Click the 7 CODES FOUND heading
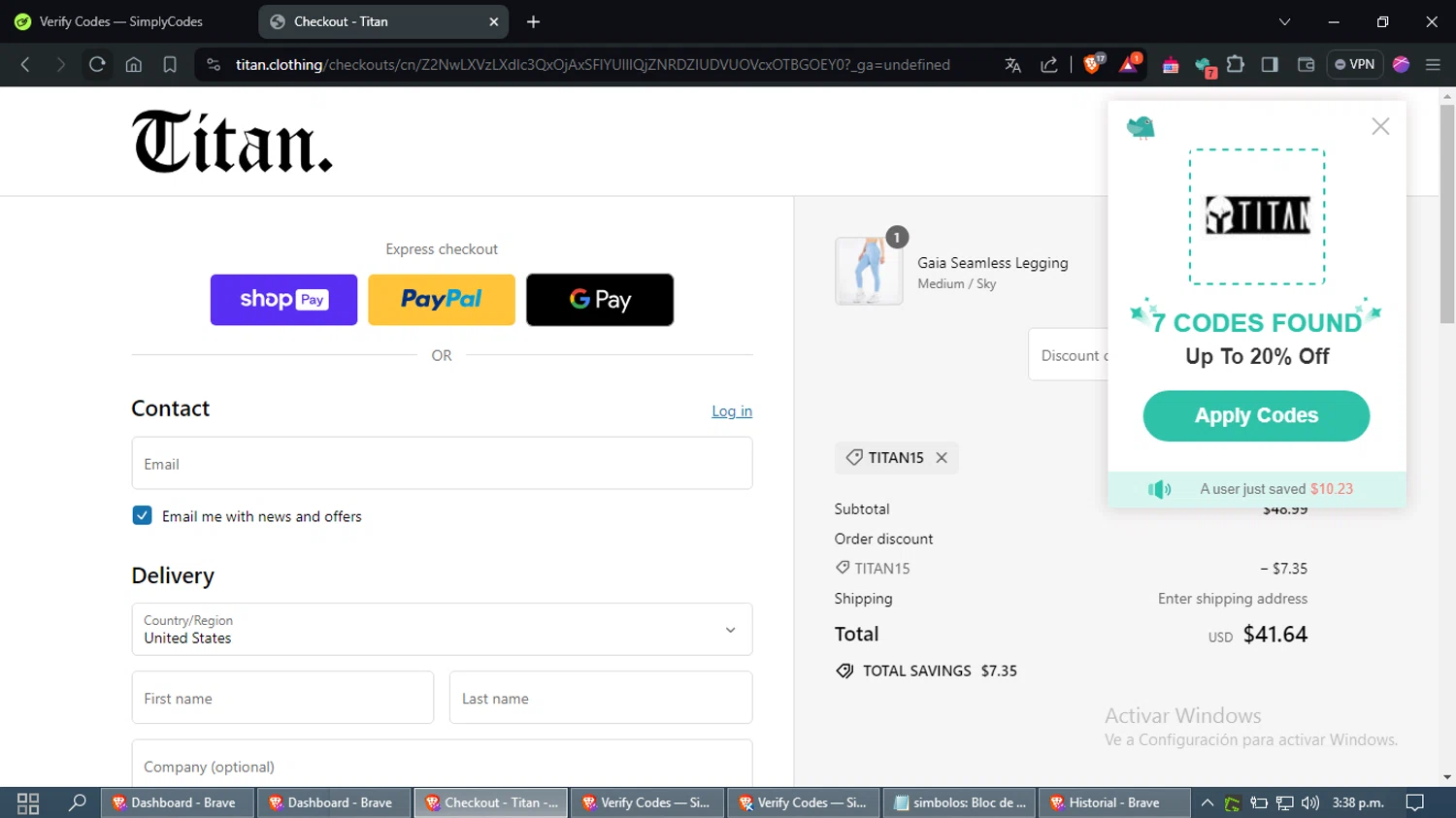 click(x=1257, y=322)
